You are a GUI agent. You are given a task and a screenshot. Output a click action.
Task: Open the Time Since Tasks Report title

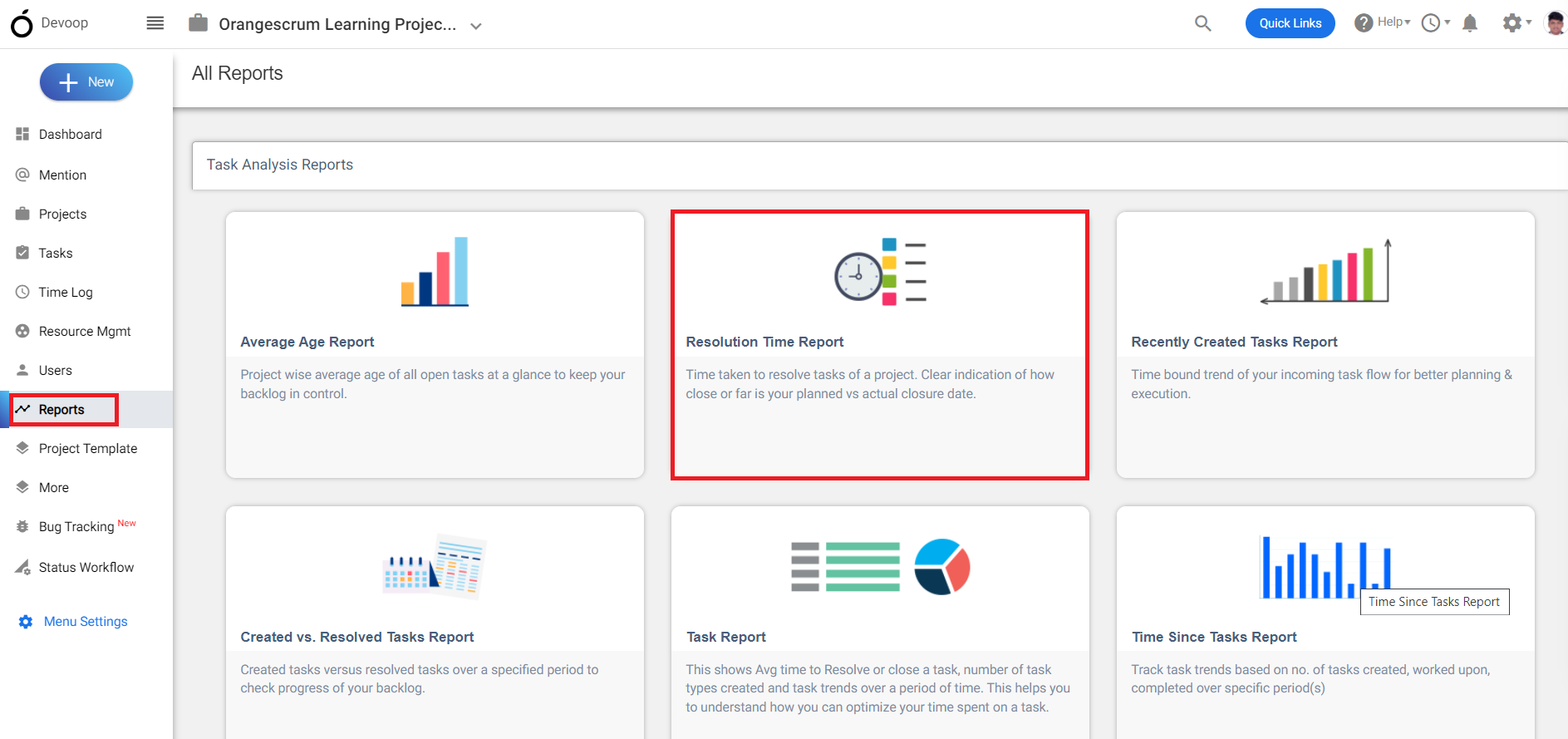coord(1214,637)
